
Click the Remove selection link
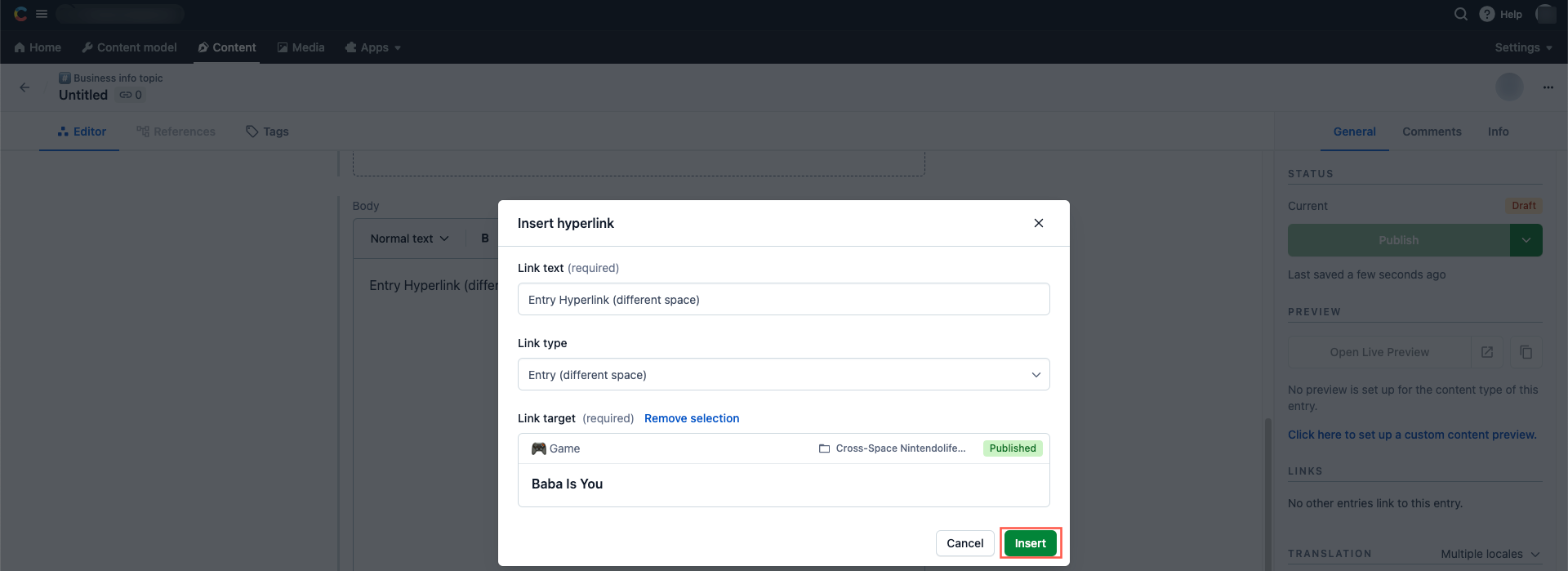click(692, 418)
